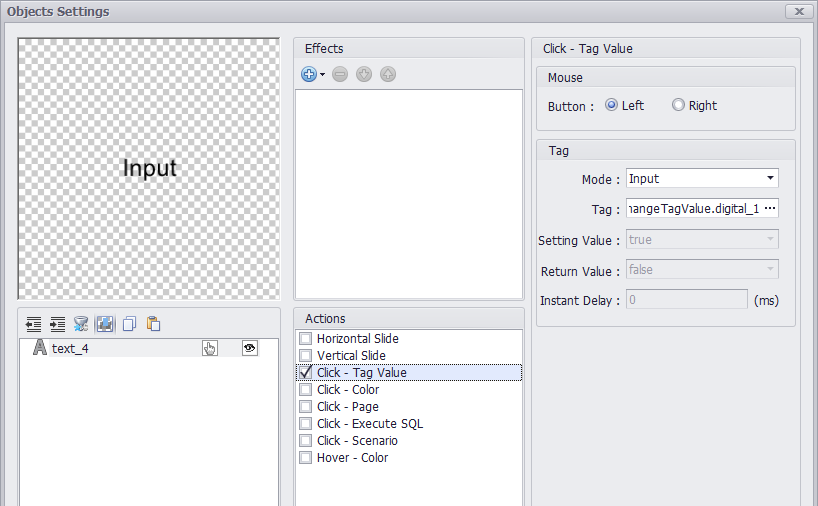Click the filter funnel icon in the object toolbar
This screenshot has width=818, height=506.
81,324
